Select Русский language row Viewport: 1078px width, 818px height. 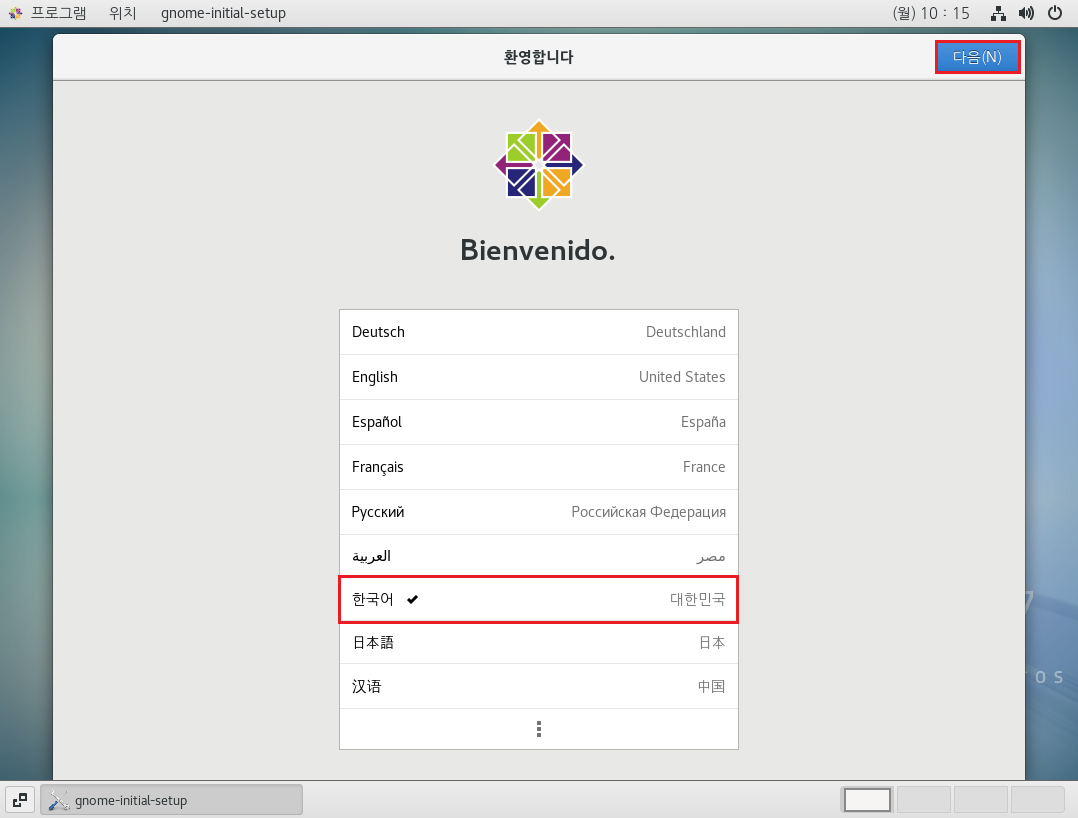click(538, 511)
